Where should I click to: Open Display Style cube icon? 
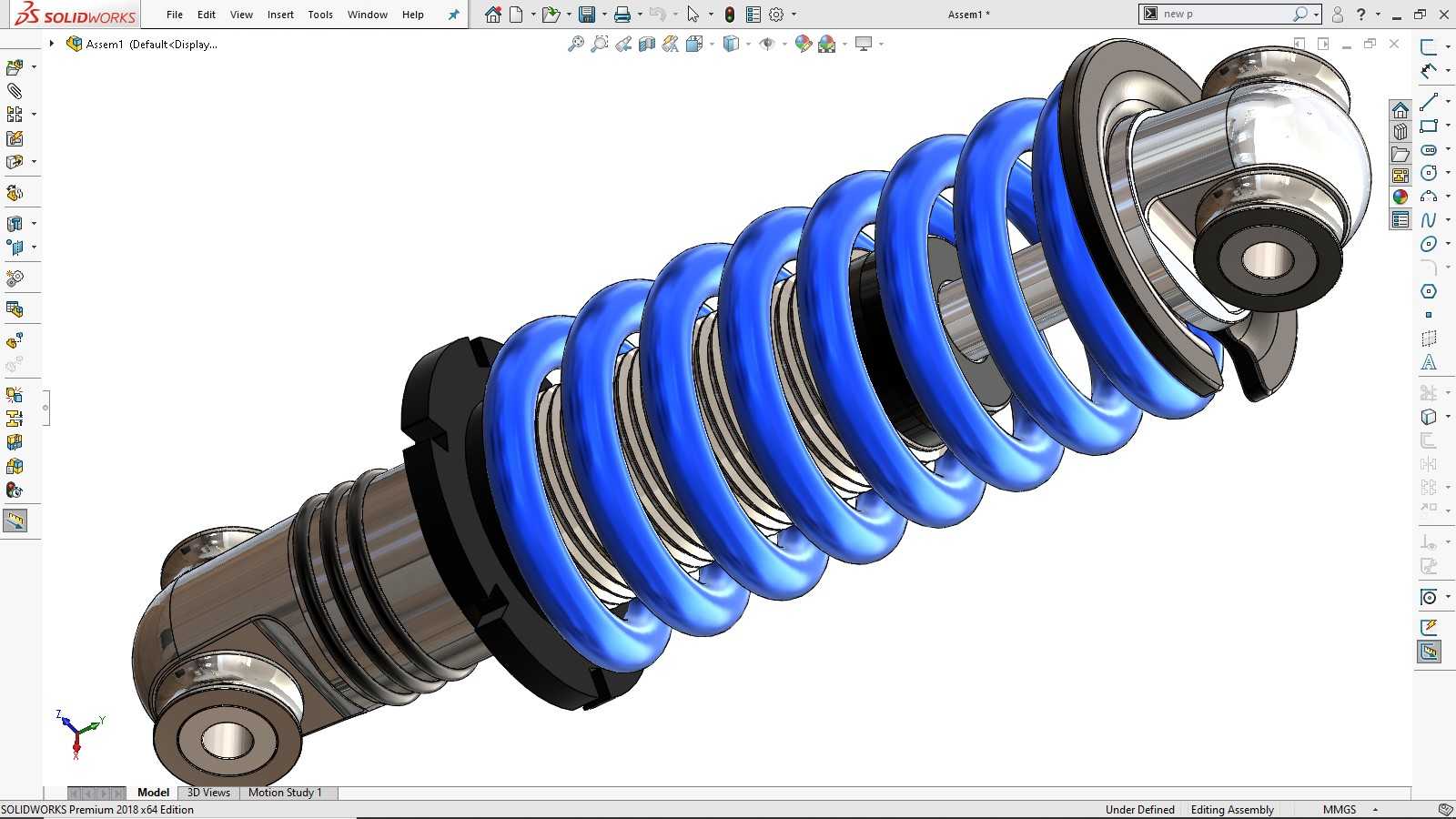tap(731, 44)
